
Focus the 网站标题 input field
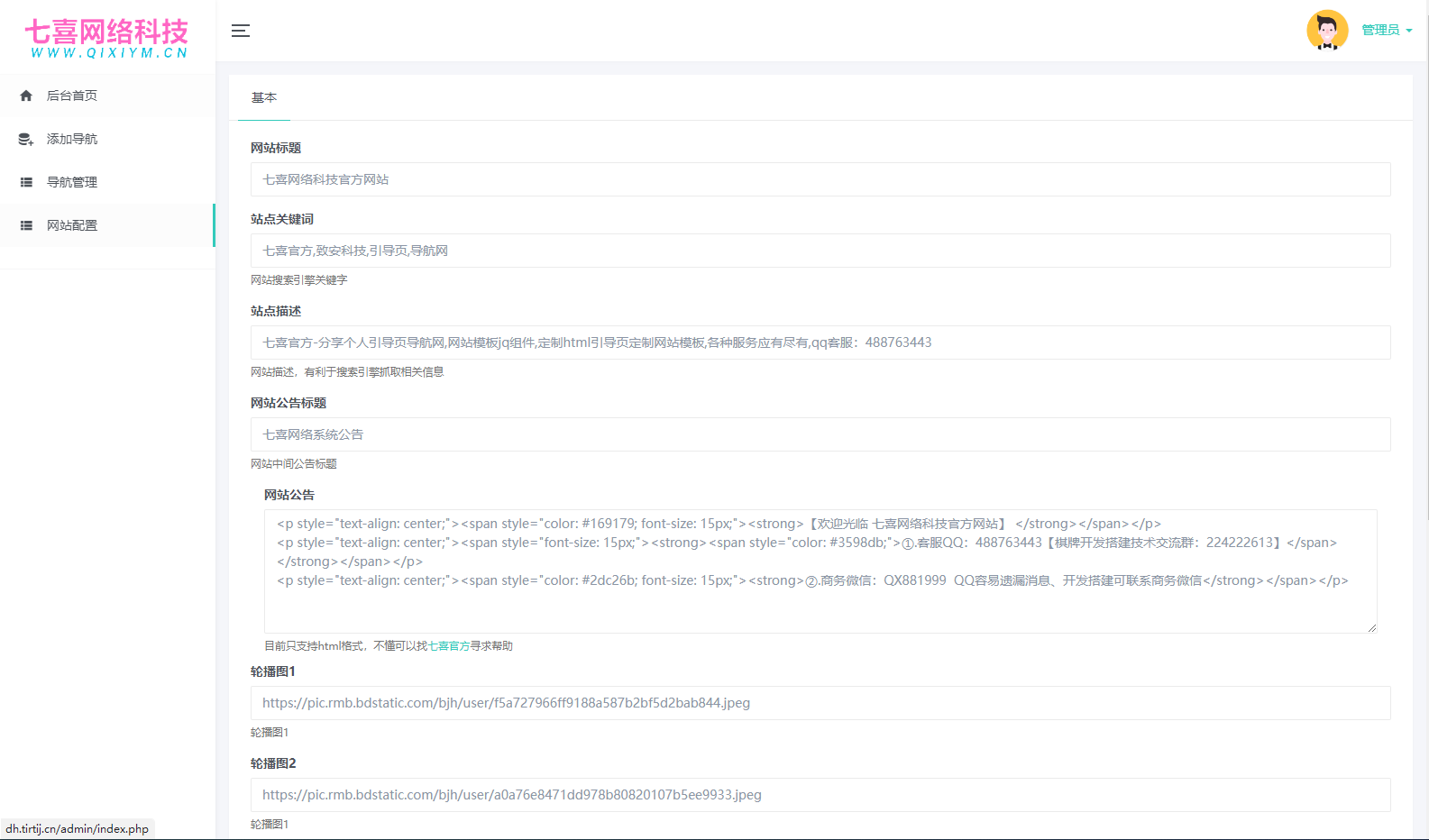(x=820, y=179)
